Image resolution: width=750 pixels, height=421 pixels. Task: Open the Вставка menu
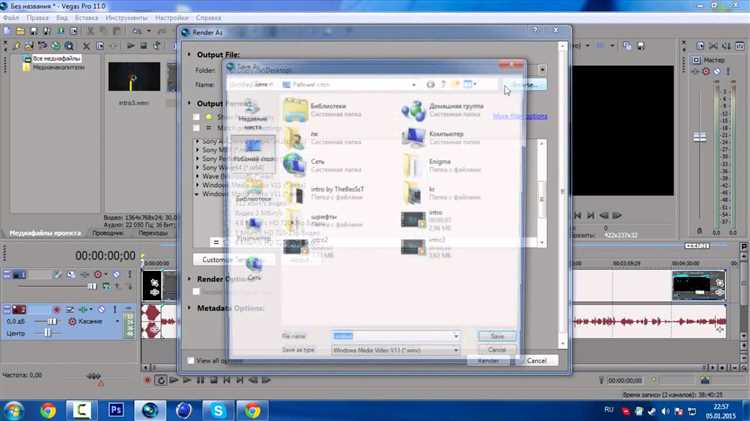coord(86,18)
